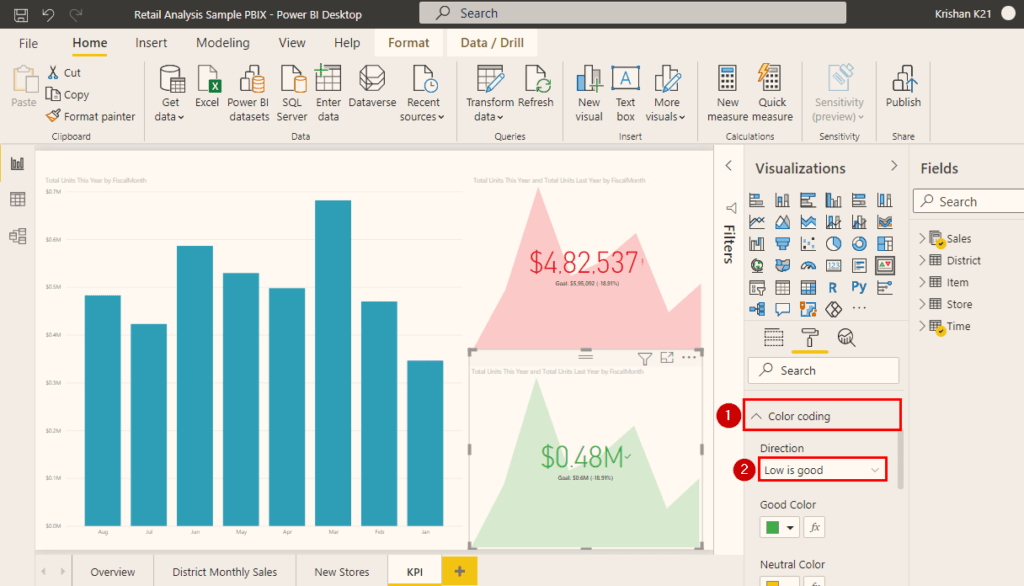Select the map visualization icon
The image size is (1024, 586).
[x=758, y=265]
